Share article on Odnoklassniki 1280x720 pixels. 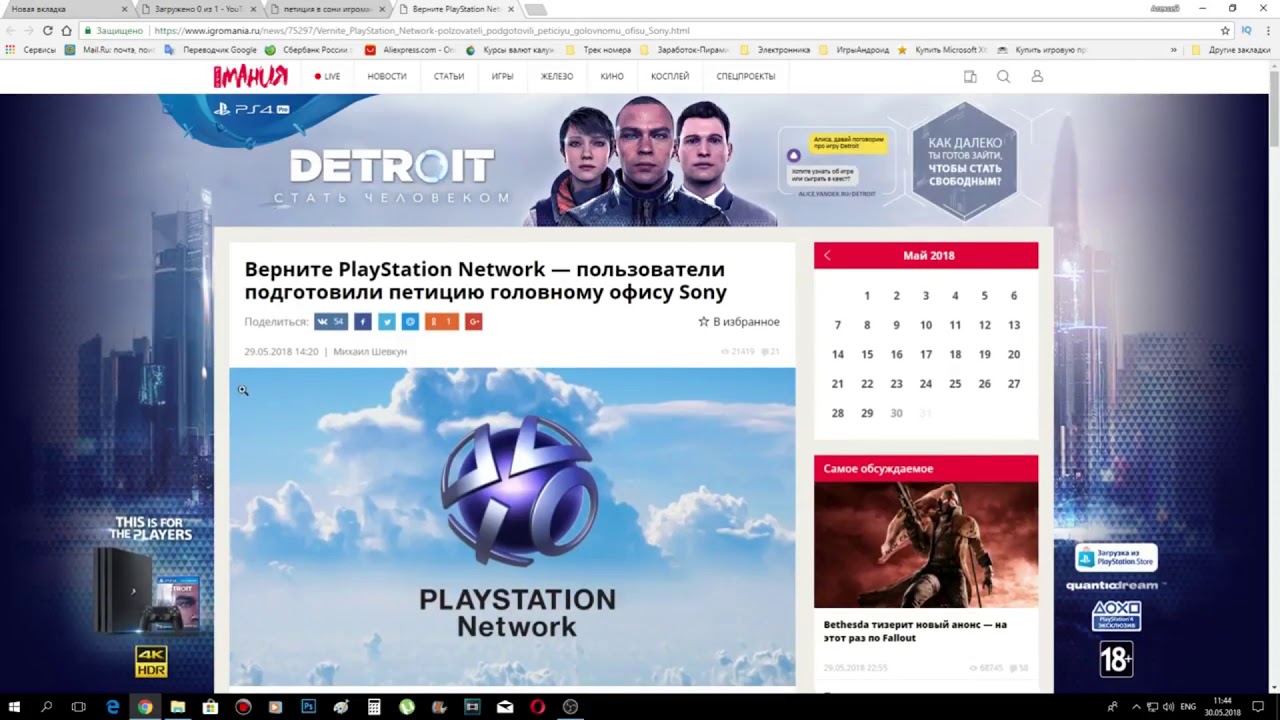pos(441,321)
